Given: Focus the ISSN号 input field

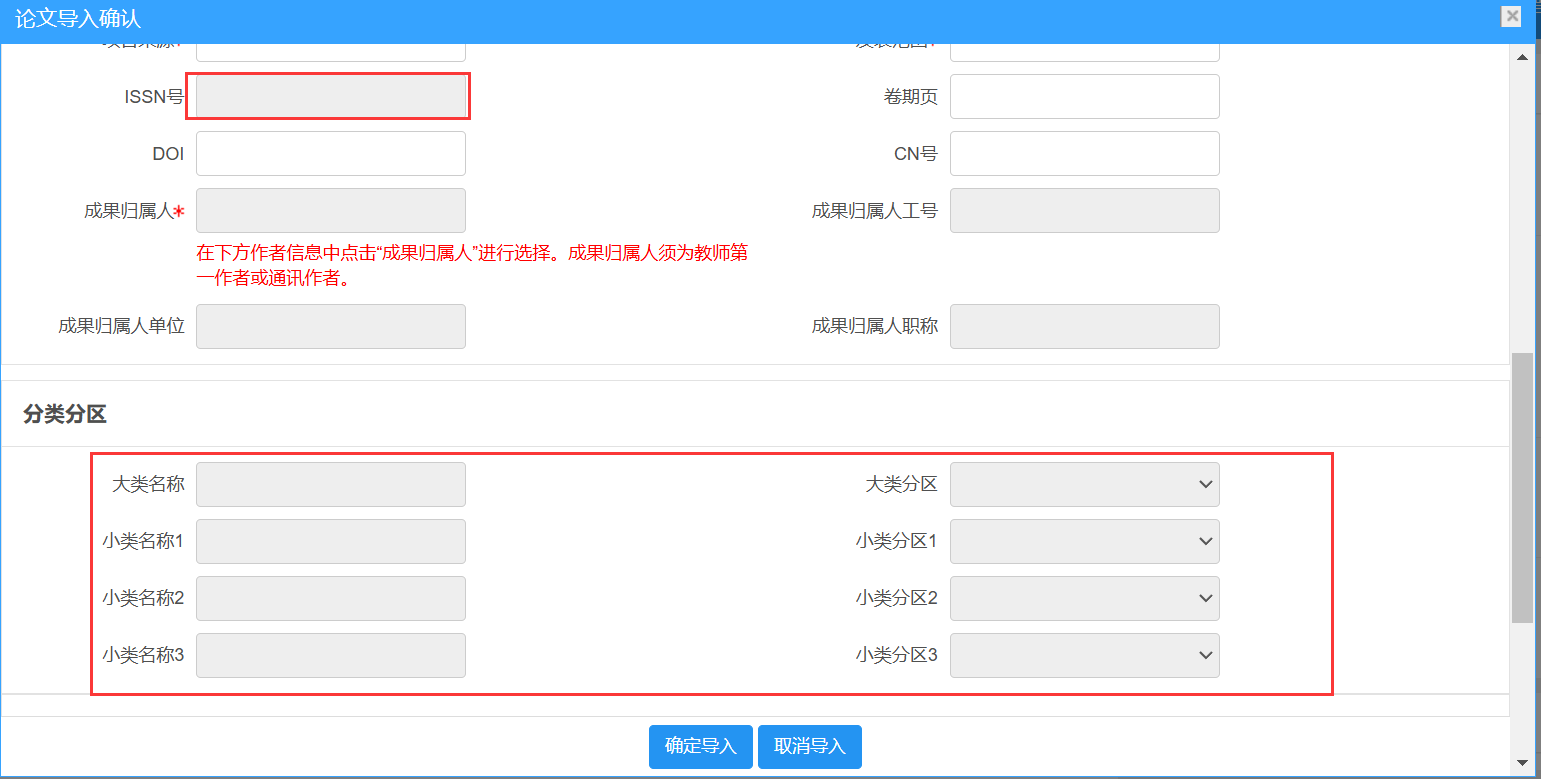Looking at the screenshot, I should click(x=330, y=97).
